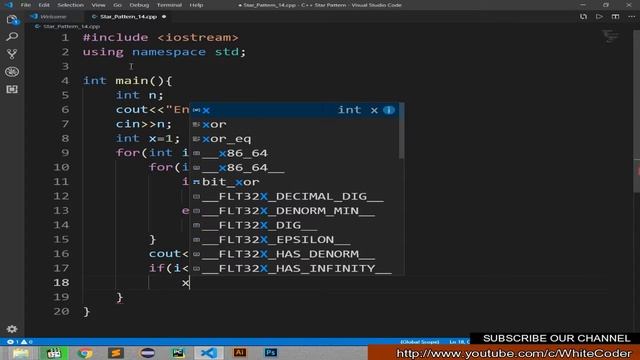The image size is (640, 360).
Task: Open PyCharm from taskbar
Action: tap(178, 353)
